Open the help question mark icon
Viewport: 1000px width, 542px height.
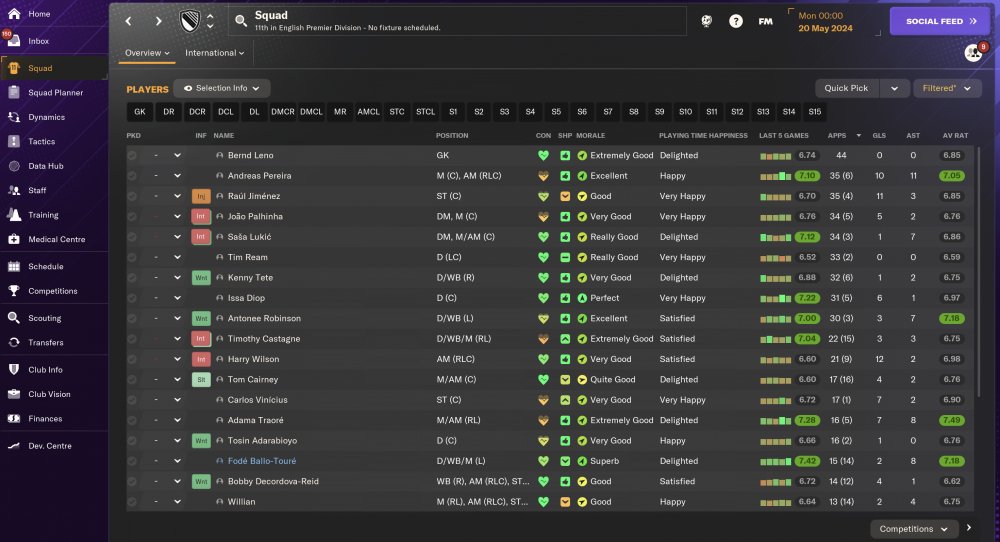tap(735, 21)
